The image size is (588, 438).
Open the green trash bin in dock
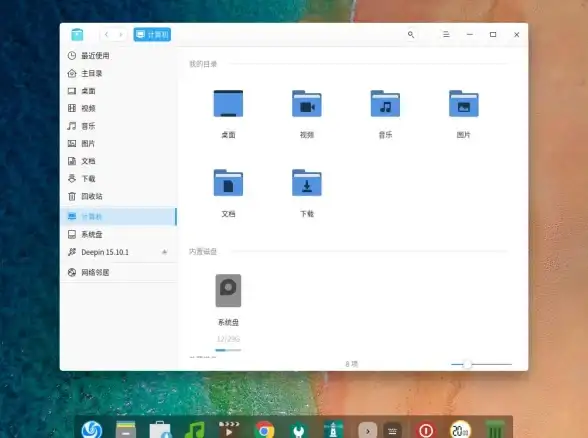(495, 430)
